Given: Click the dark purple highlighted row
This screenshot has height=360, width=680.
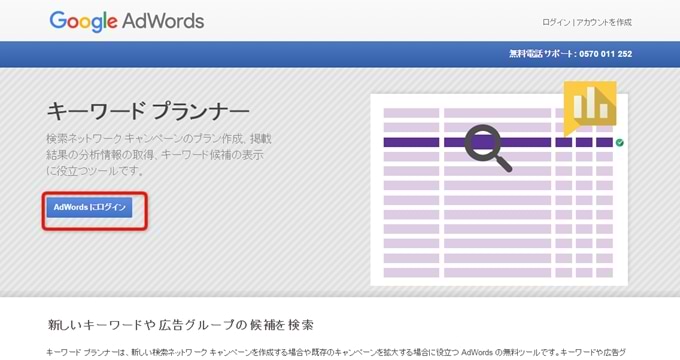Looking at the screenshot, I should pos(498,142).
